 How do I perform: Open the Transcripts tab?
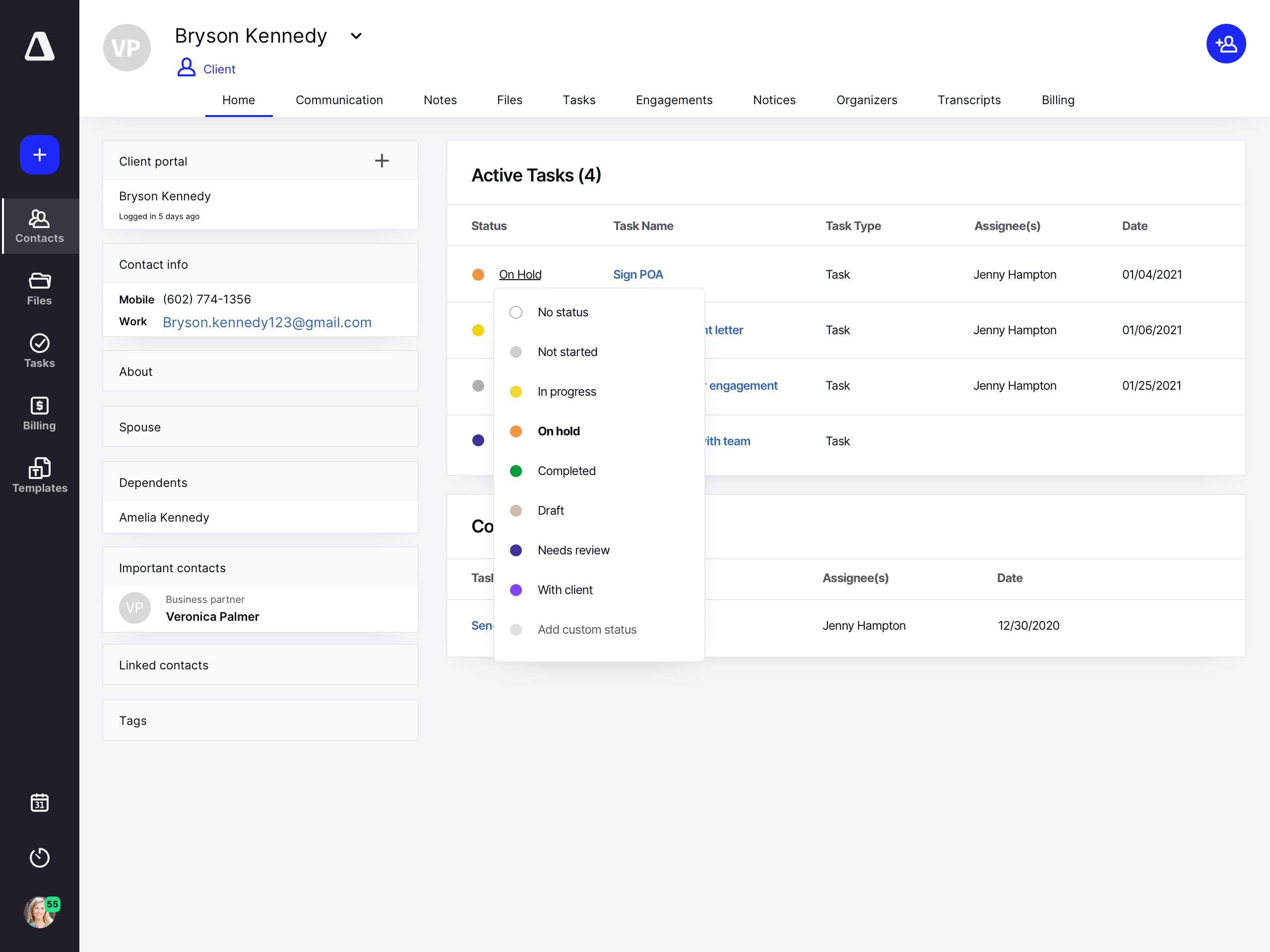pyautogui.click(x=968, y=100)
